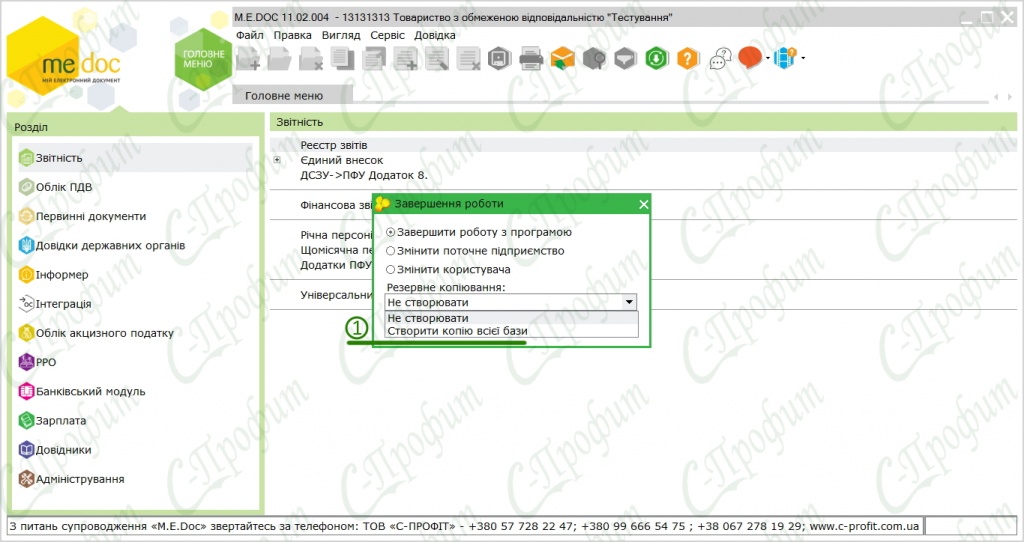This screenshot has width=1024, height=542.
Task: Click the Звітність content panel header
Action: (x=643, y=121)
